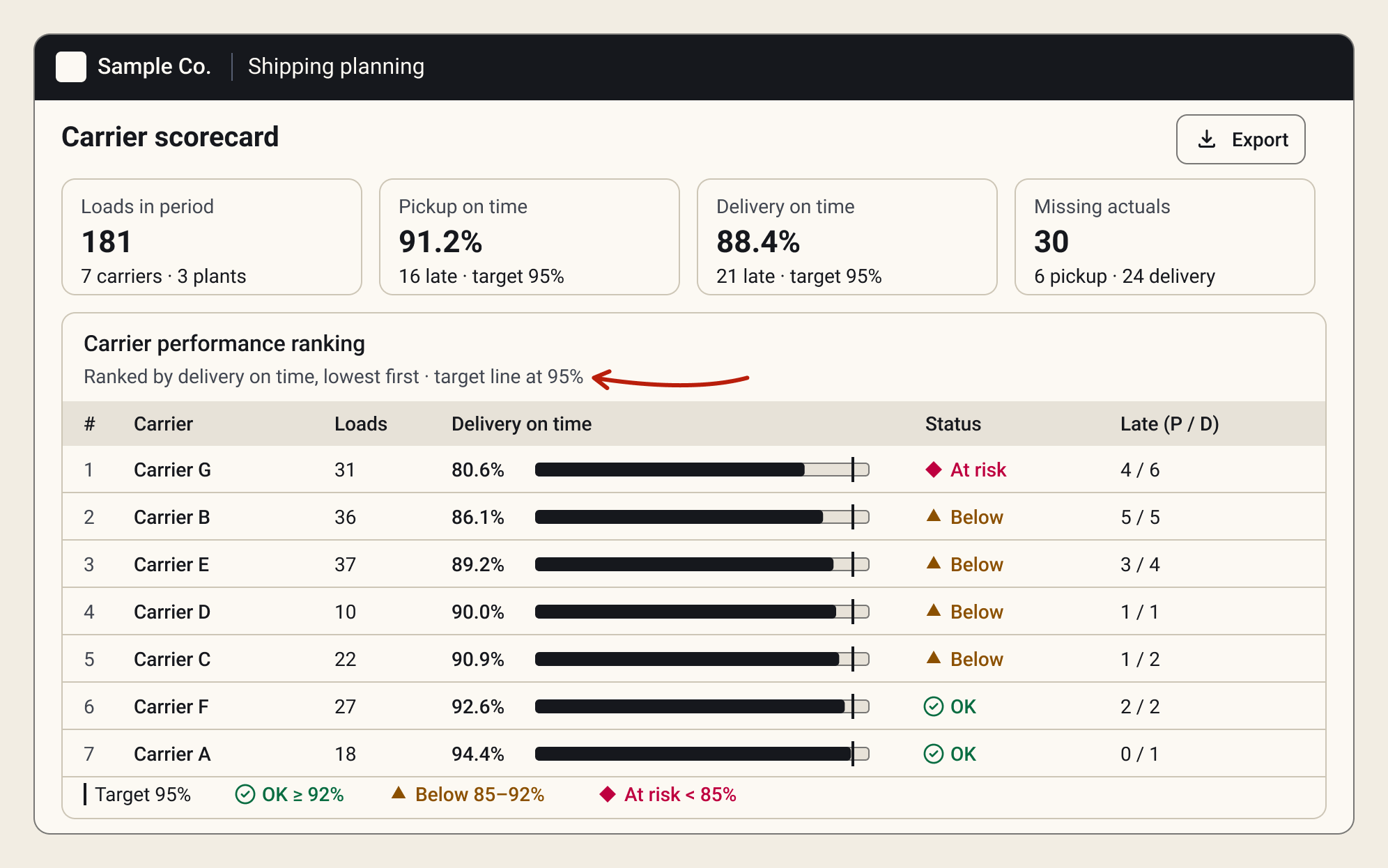
Task: Click the Carrier G delivery progress bar
Action: pyautogui.click(x=702, y=470)
